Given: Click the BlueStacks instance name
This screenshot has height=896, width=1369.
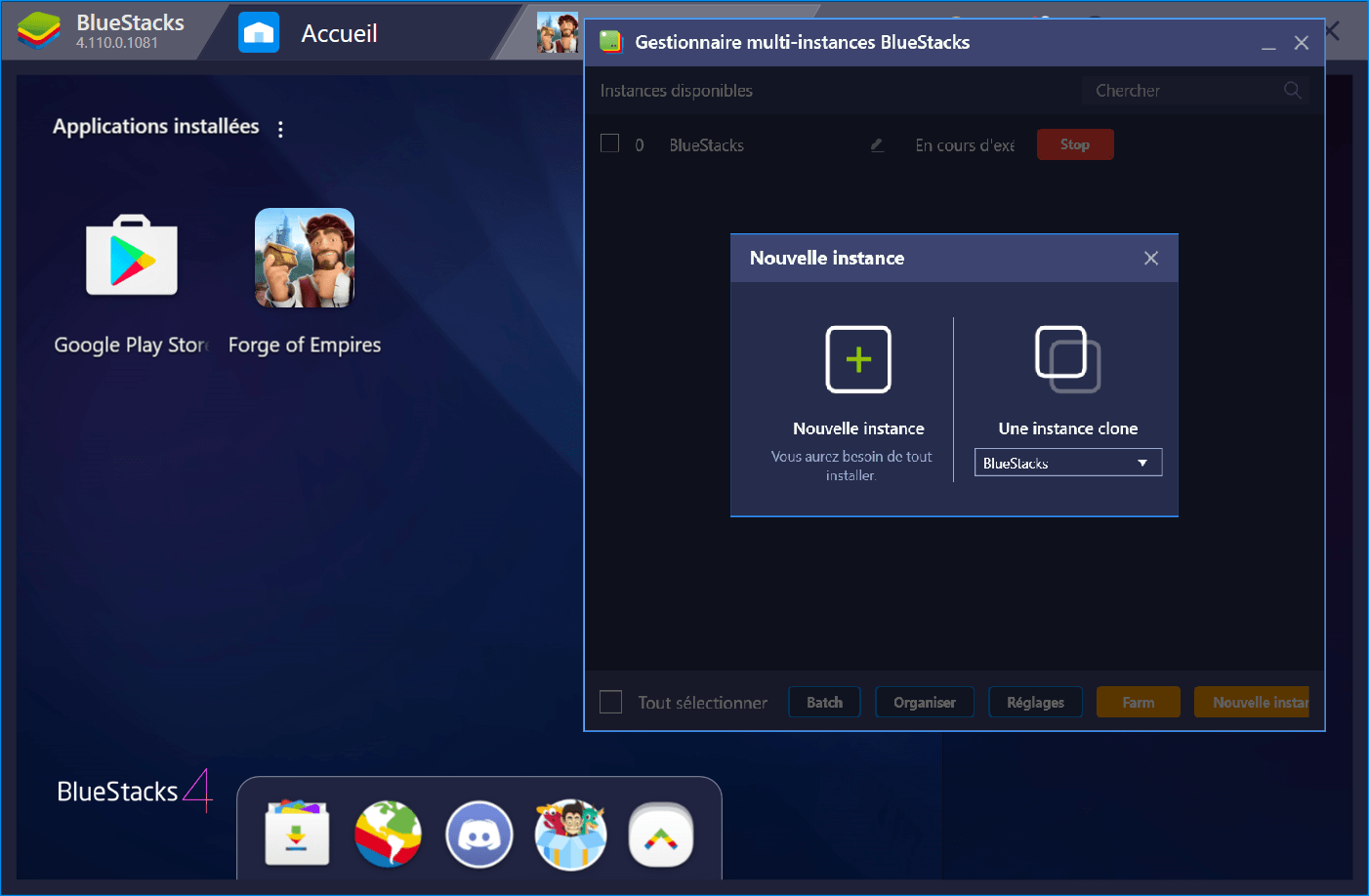Looking at the screenshot, I should pos(707,144).
